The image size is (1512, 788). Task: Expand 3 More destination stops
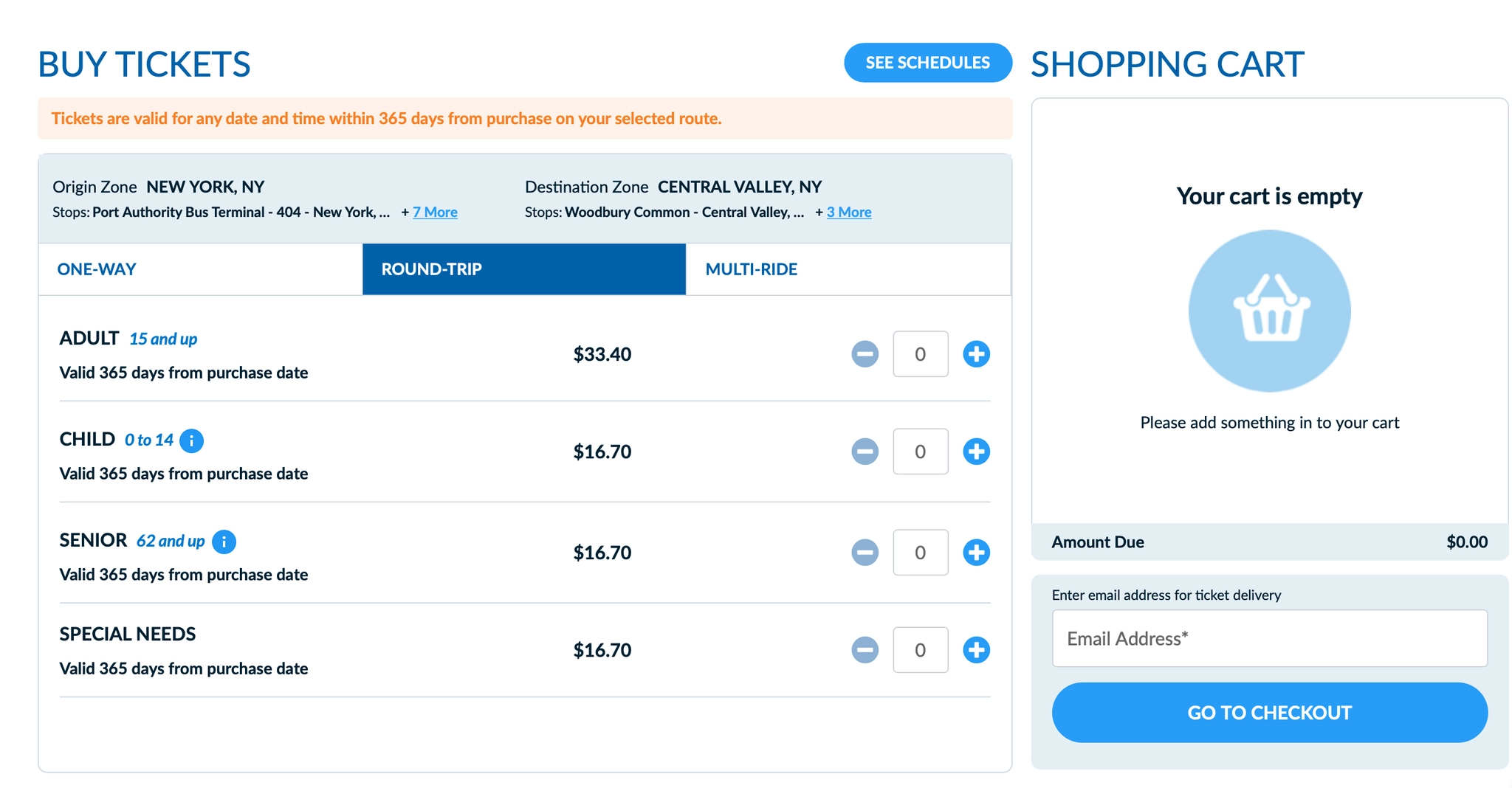(848, 212)
